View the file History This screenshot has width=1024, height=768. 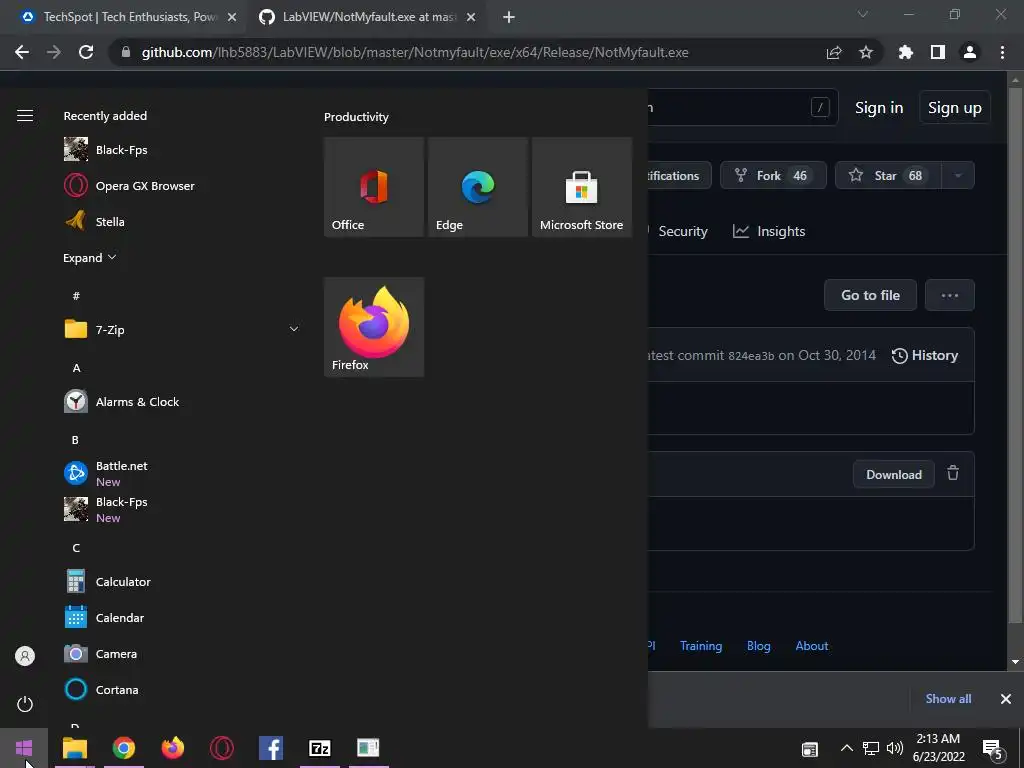pyautogui.click(x=925, y=355)
